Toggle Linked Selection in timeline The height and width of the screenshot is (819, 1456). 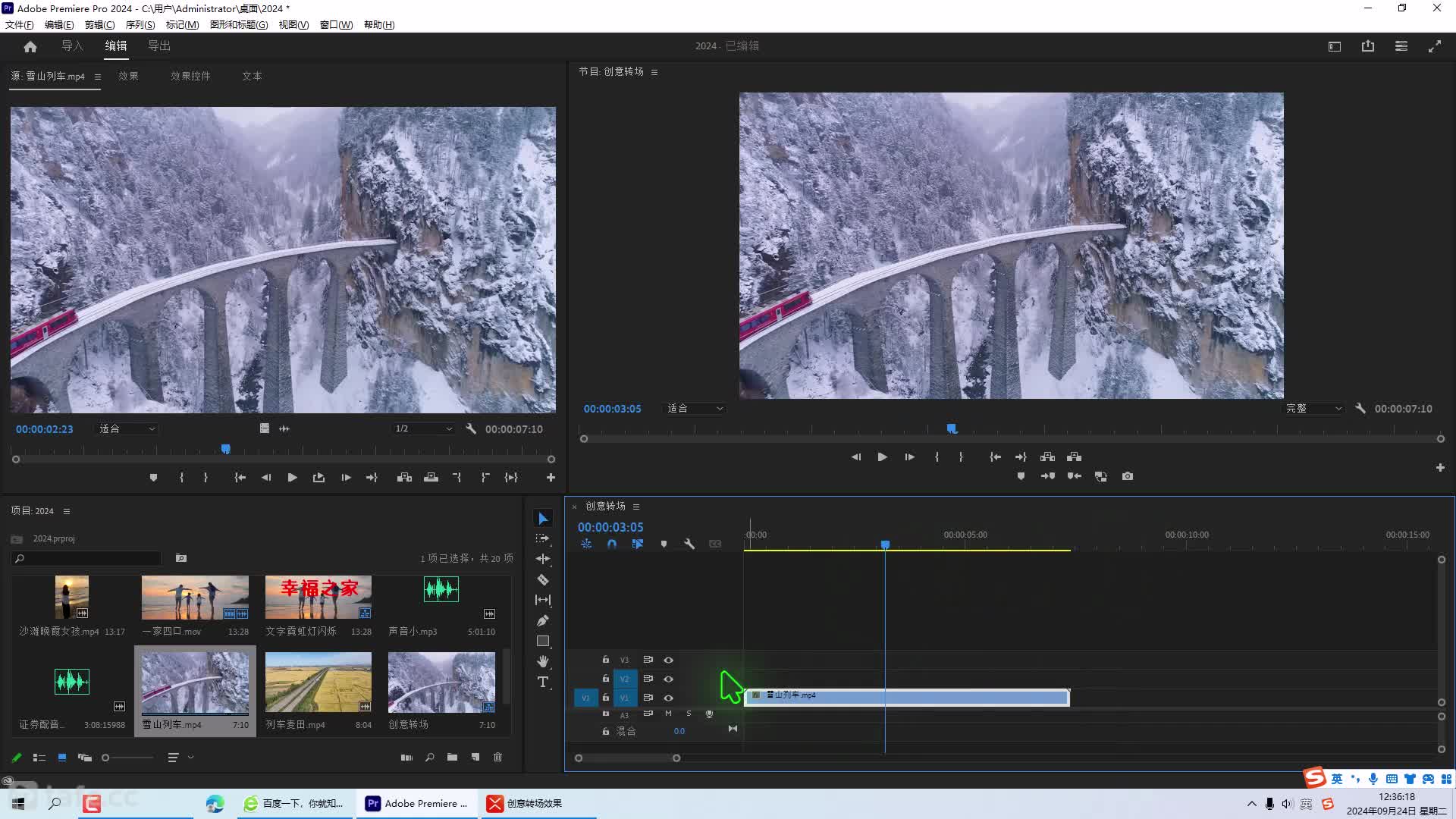pyautogui.click(x=638, y=544)
